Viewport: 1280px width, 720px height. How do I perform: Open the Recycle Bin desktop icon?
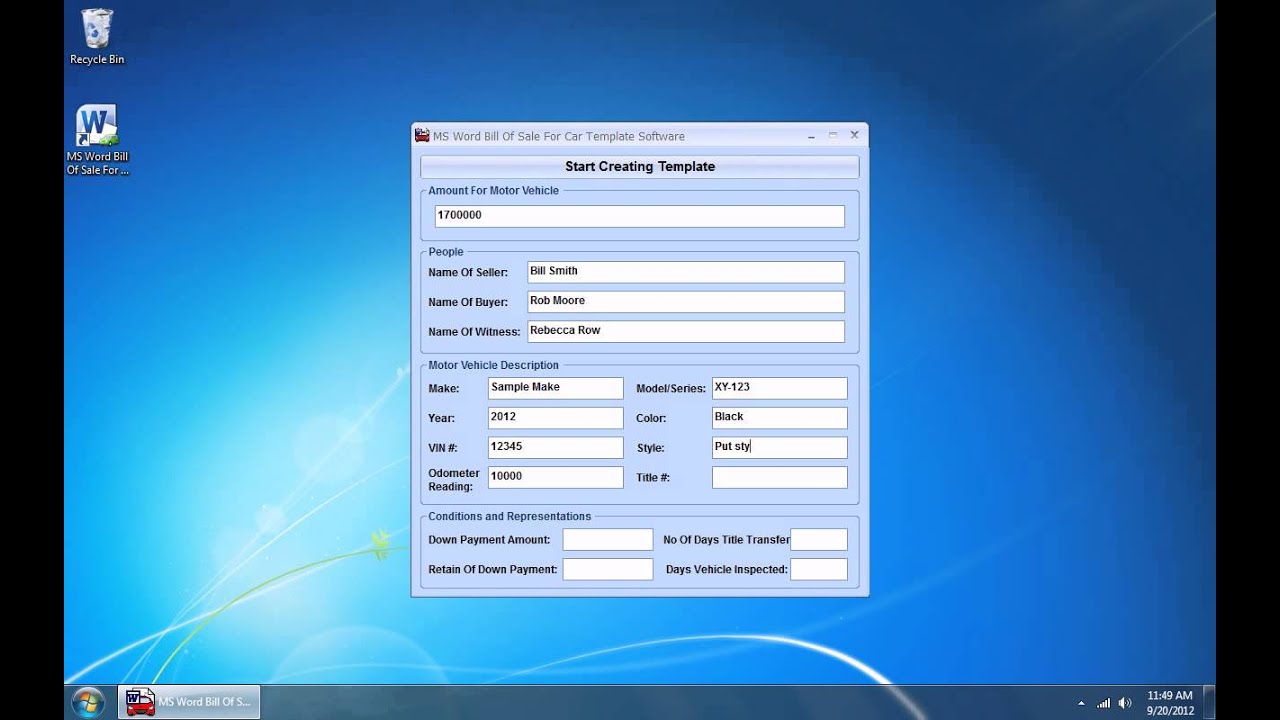(97, 37)
